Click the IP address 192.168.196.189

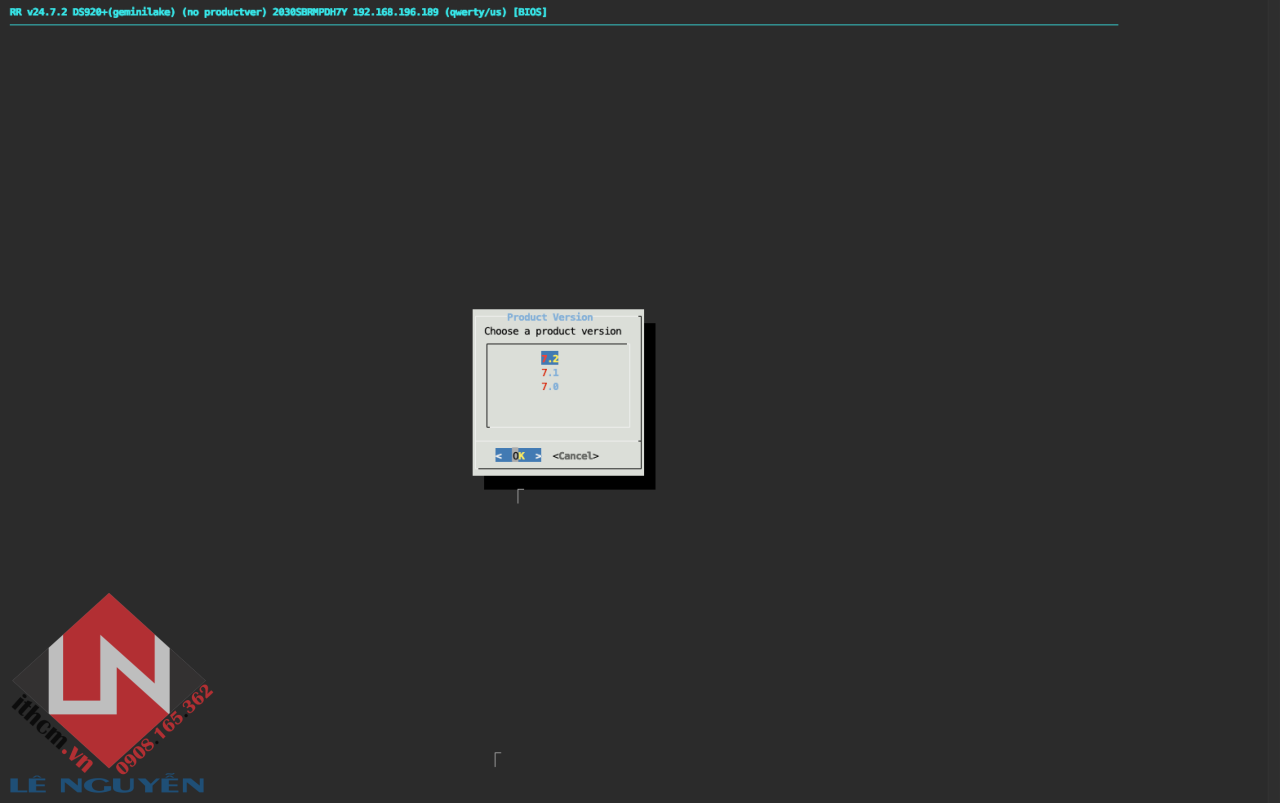pyautogui.click(x=395, y=12)
